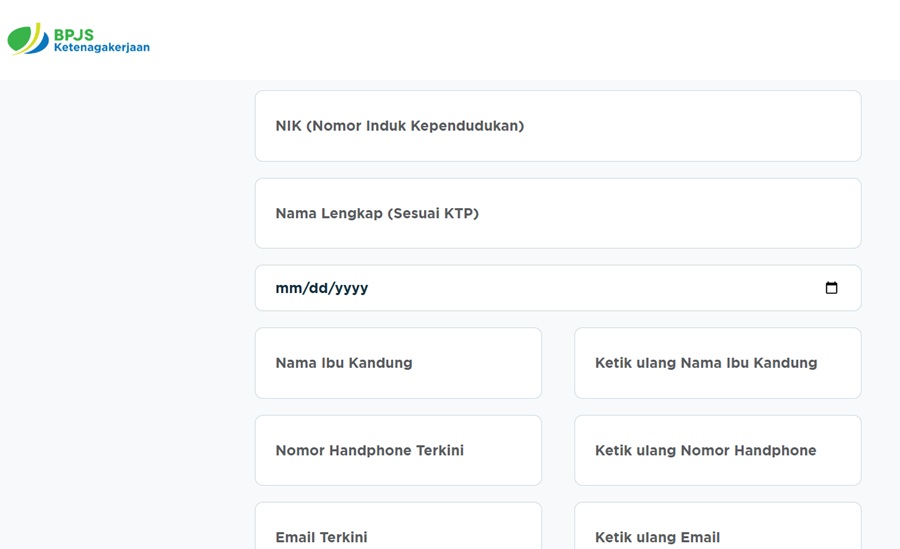Click the Email Terkini field
The width and height of the screenshot is (900, 549).
398,526
